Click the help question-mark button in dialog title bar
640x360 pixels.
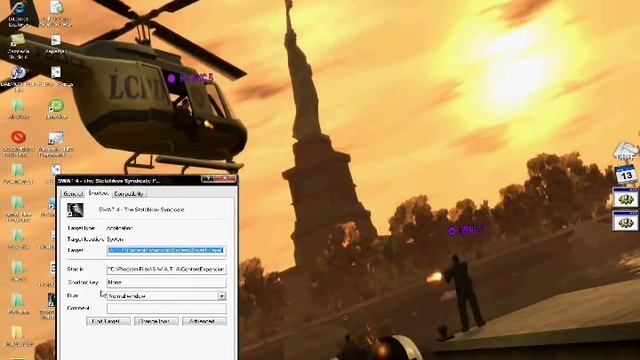207,179
